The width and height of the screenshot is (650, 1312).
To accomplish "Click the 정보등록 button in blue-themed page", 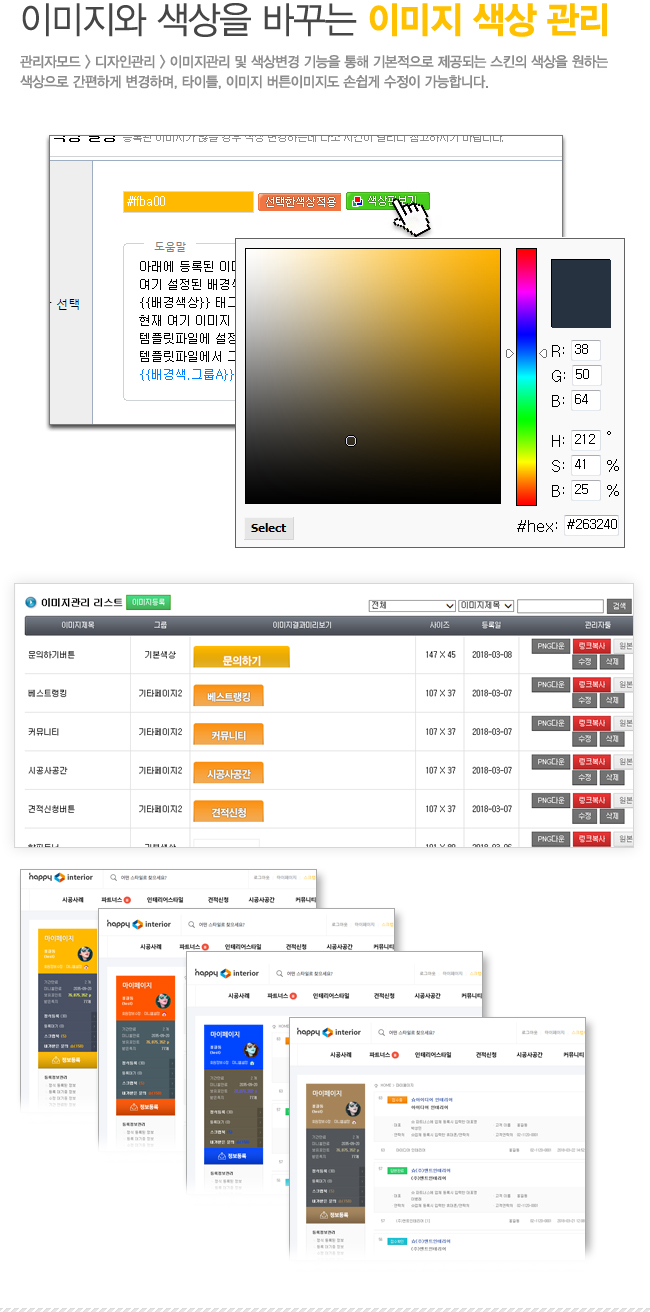I will pos(235,1156).
